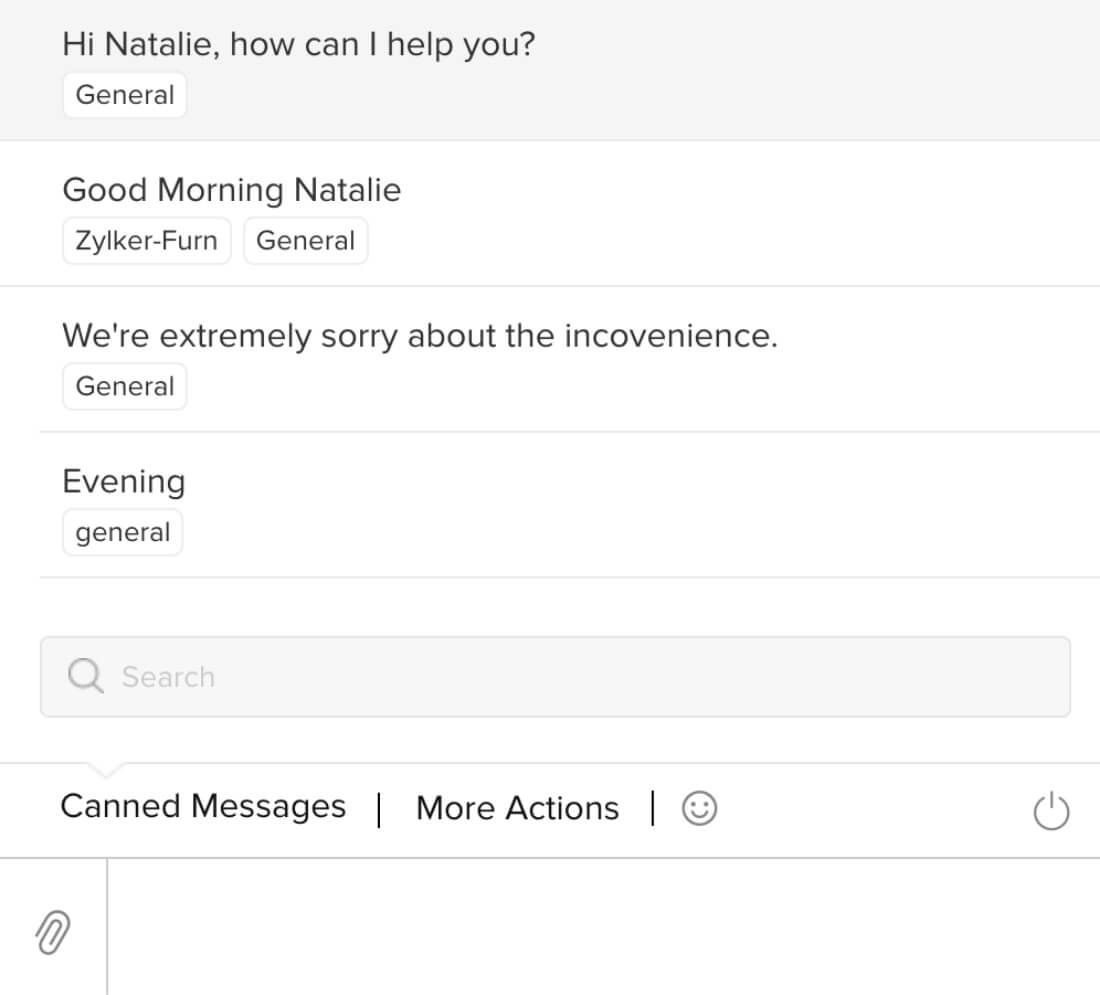Attach a file using the paperclip icon
This screenshot has width=1100, height=995.
point(53,933)
